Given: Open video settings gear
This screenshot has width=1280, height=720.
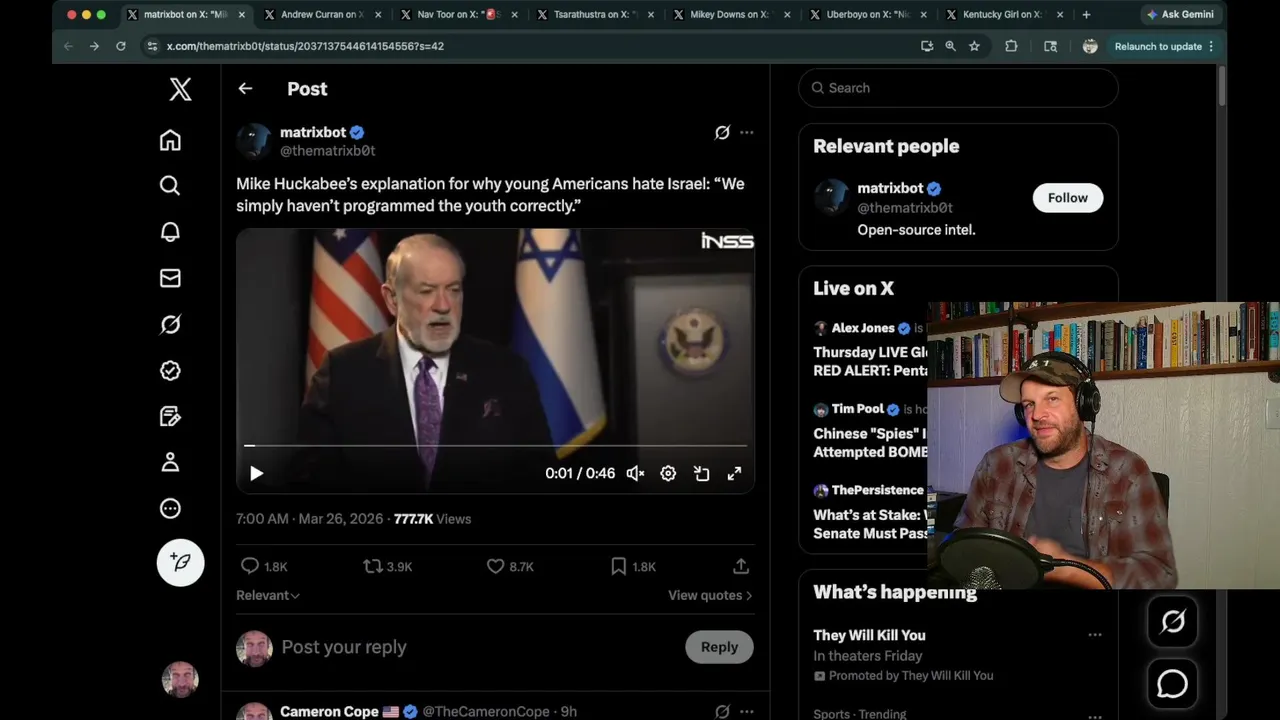Looking at the screenshot, I should pyautogui.click(x=668, y=474).
